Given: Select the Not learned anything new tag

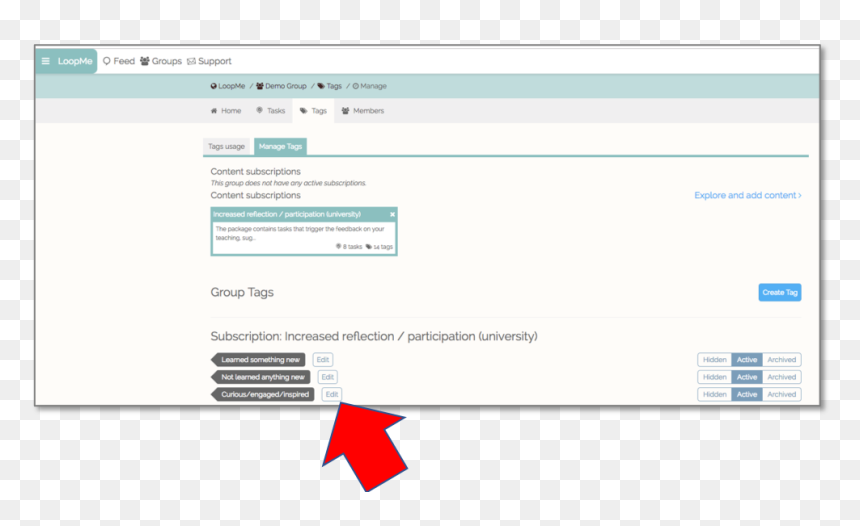Looking at the screenshot, I should pos(261,377).
